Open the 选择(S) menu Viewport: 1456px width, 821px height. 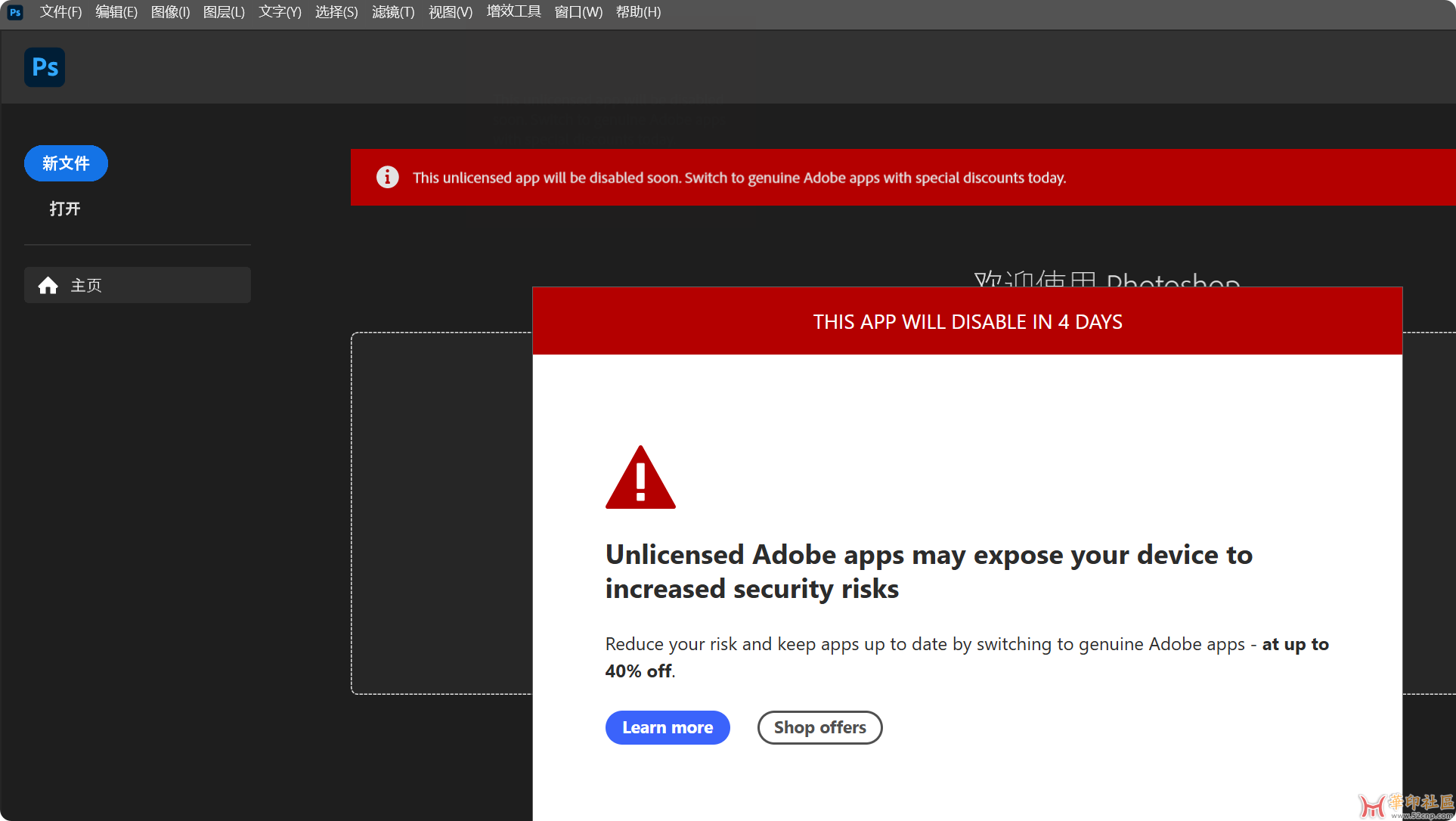pos(336,12)
